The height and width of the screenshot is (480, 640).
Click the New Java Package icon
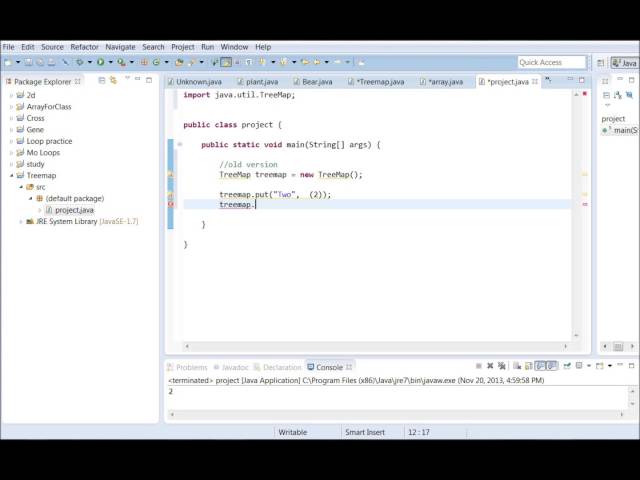coord(144,62)
